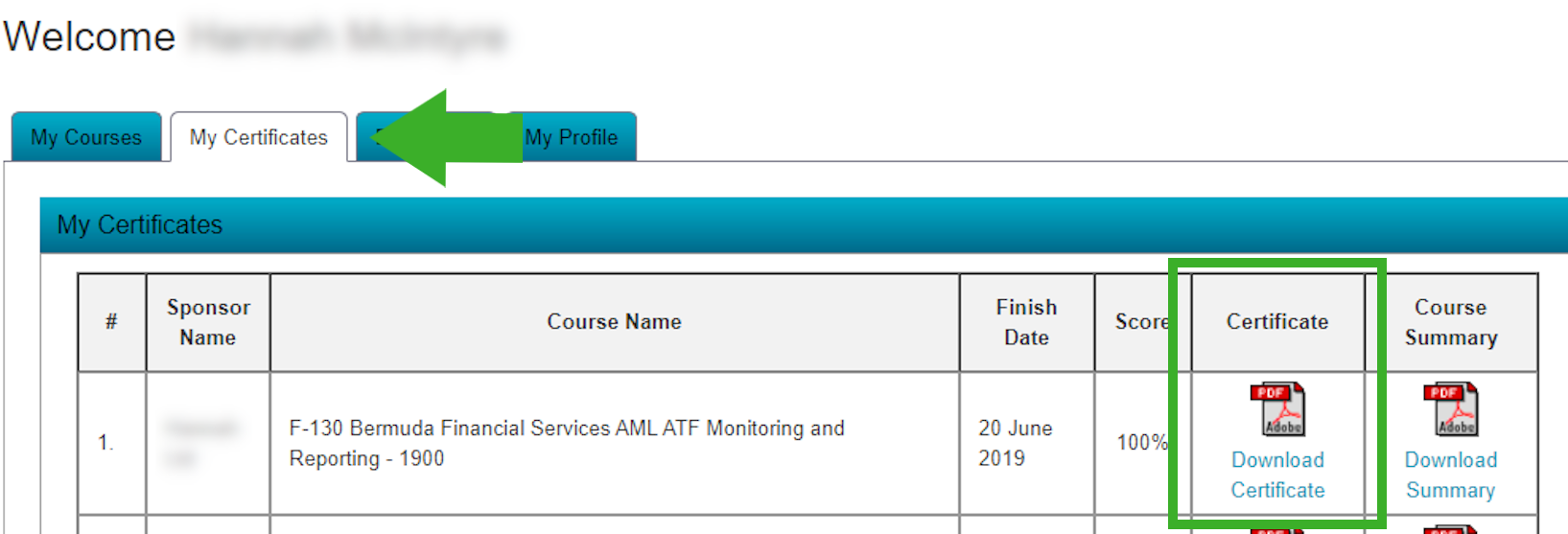The width and height of the screenshot is (1568, 534).
Task: Click the row number 1 cell
Action: [111, 443]
